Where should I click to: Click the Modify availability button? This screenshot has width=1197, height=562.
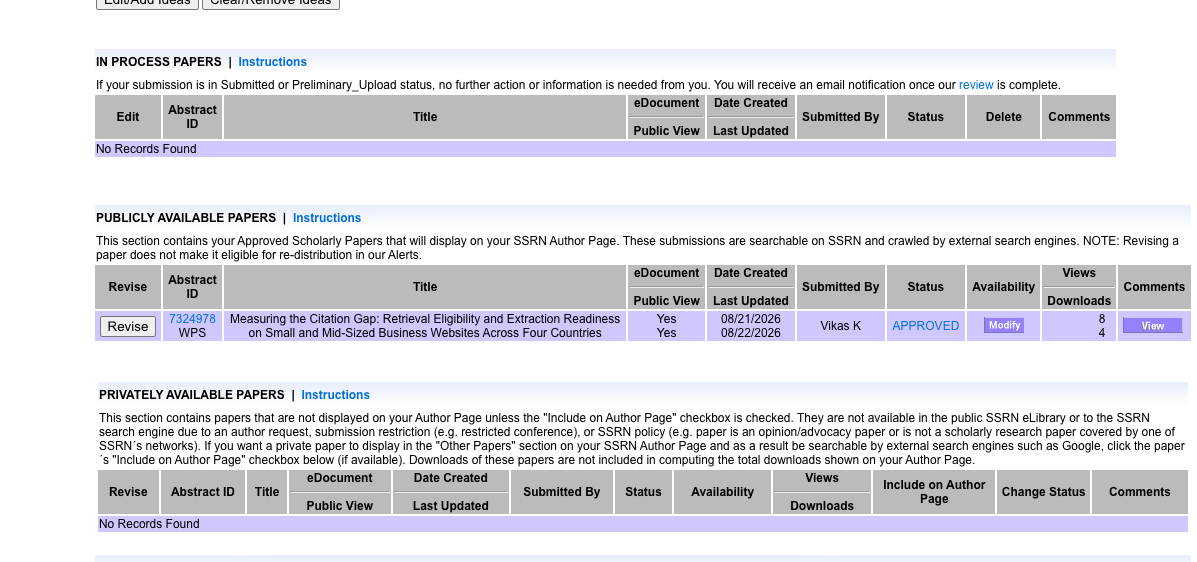point(1004,325)
